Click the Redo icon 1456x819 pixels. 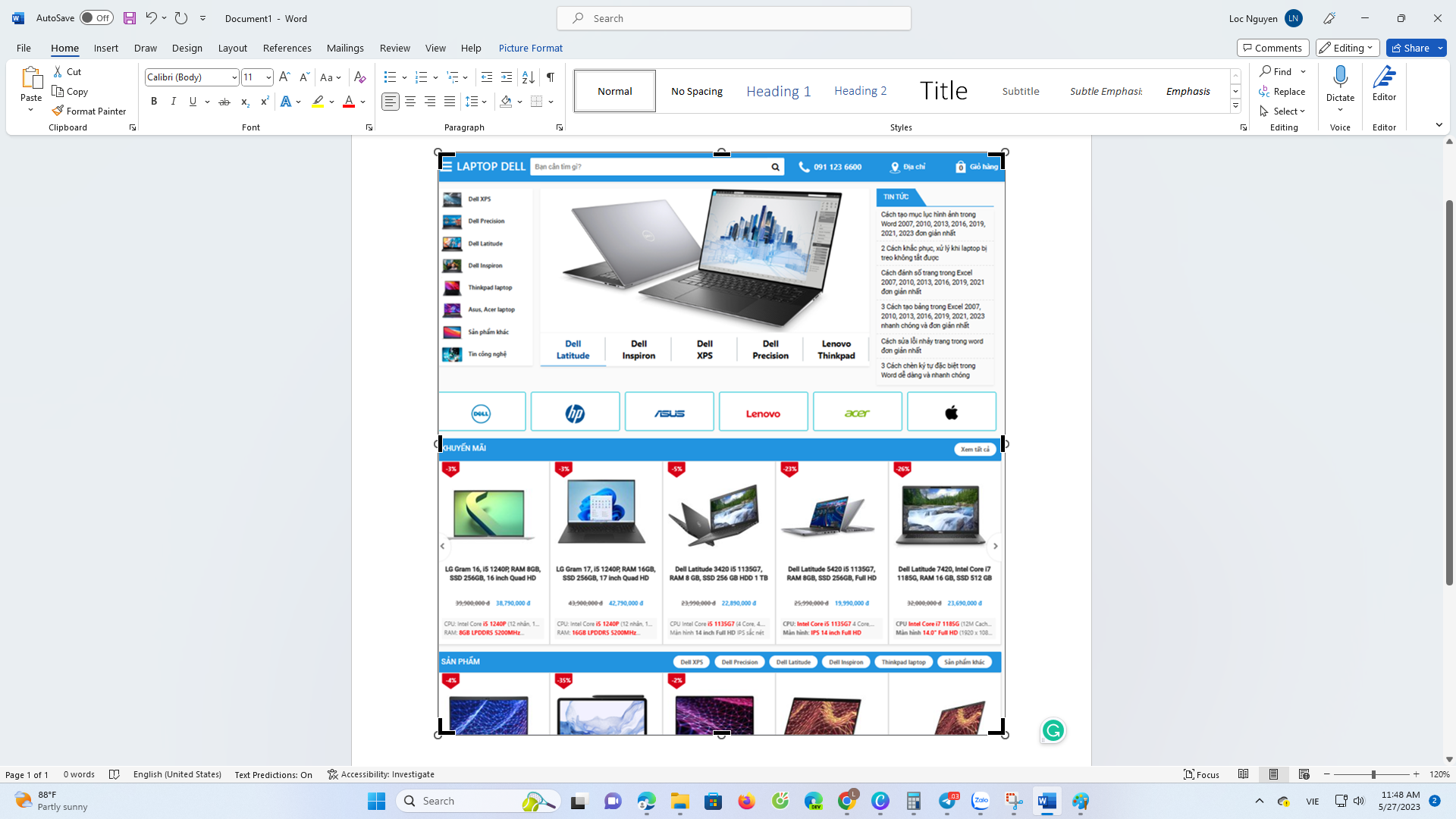pos(180,18)
